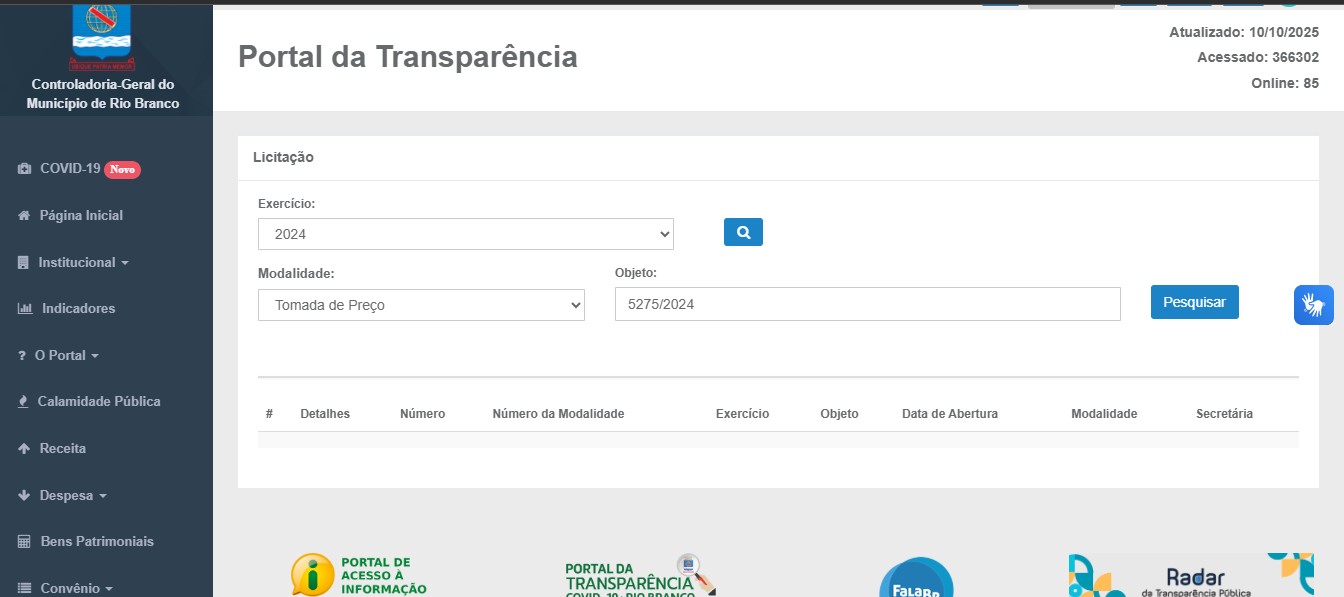Open the Portal de Acesso à Informação logo
The image size is (1344, 597).
(359, 575)
